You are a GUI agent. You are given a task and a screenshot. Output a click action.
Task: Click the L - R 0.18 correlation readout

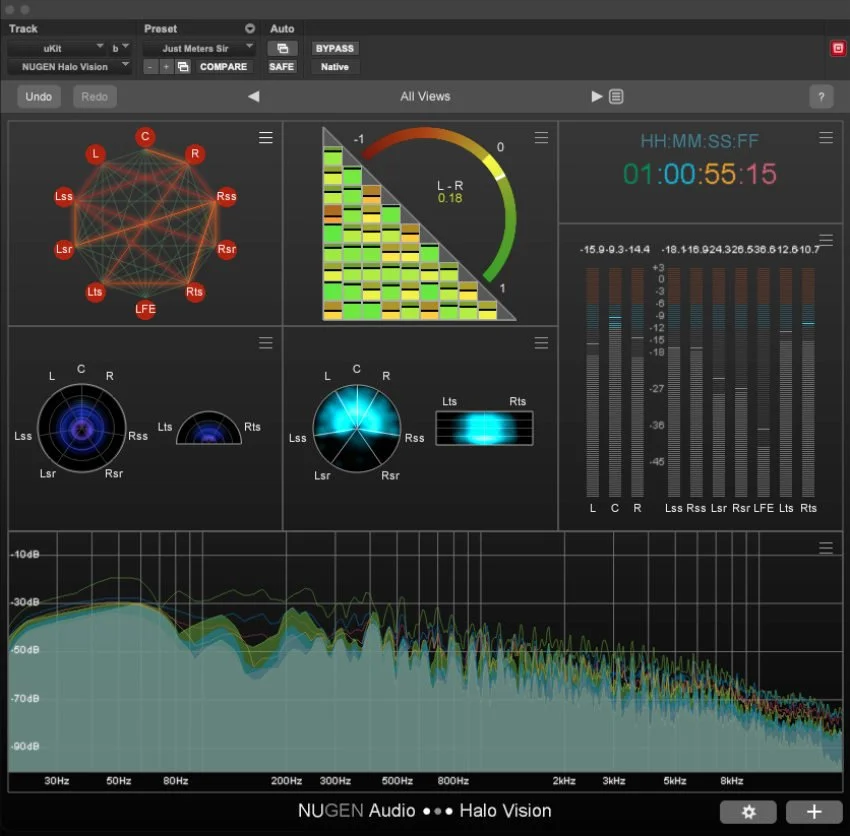point(450,192)
